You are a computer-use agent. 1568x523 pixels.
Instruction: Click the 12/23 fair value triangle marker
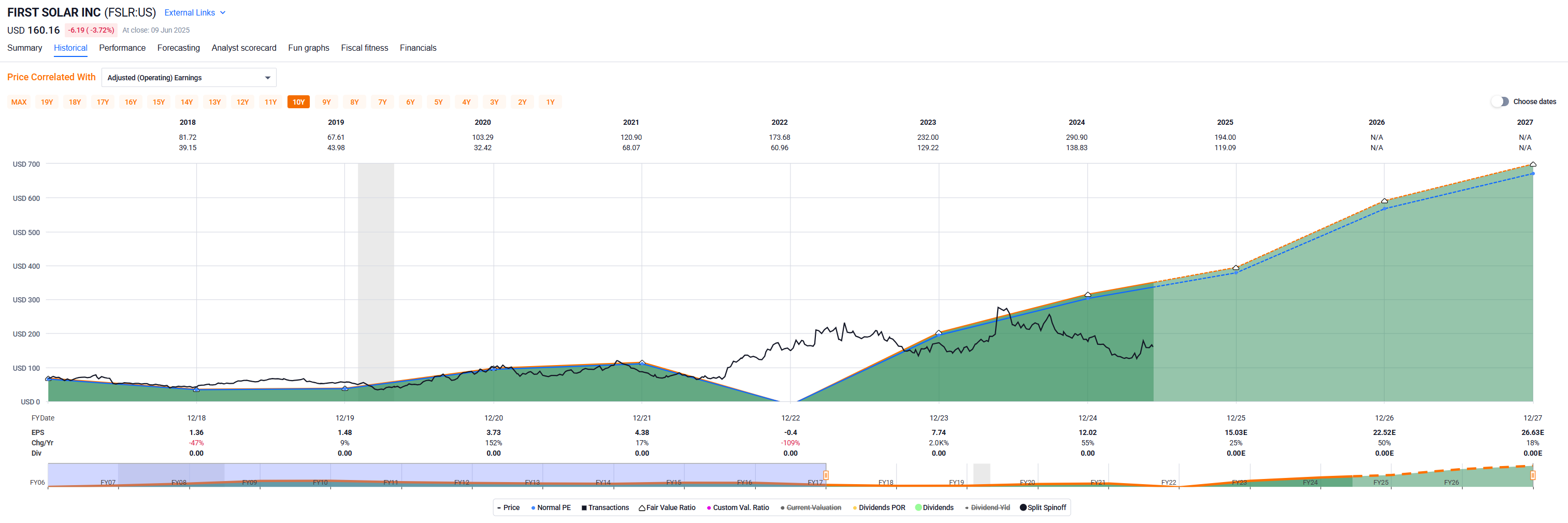point(939,332)
